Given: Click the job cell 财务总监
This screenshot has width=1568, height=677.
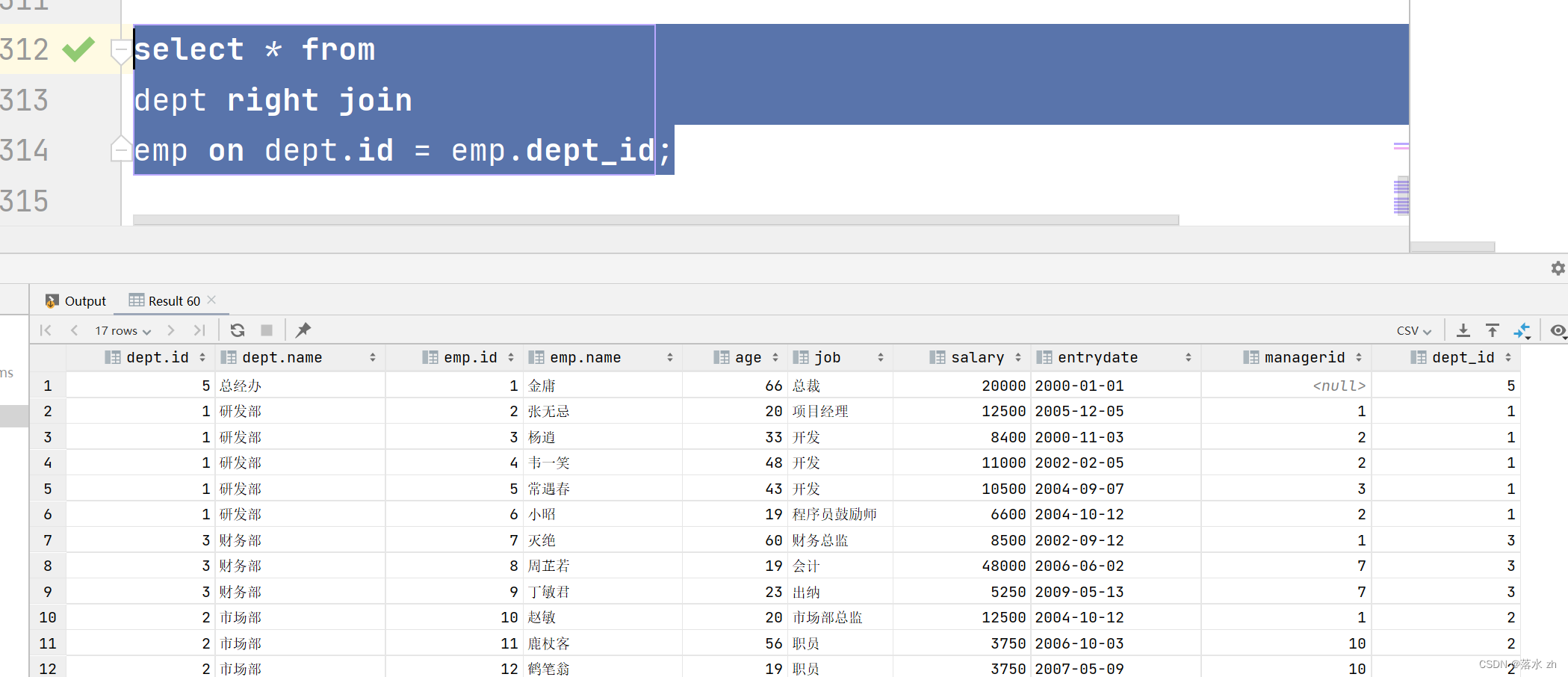Looking at the screenshot, I should pyautogui.click(x=840, y=540).
